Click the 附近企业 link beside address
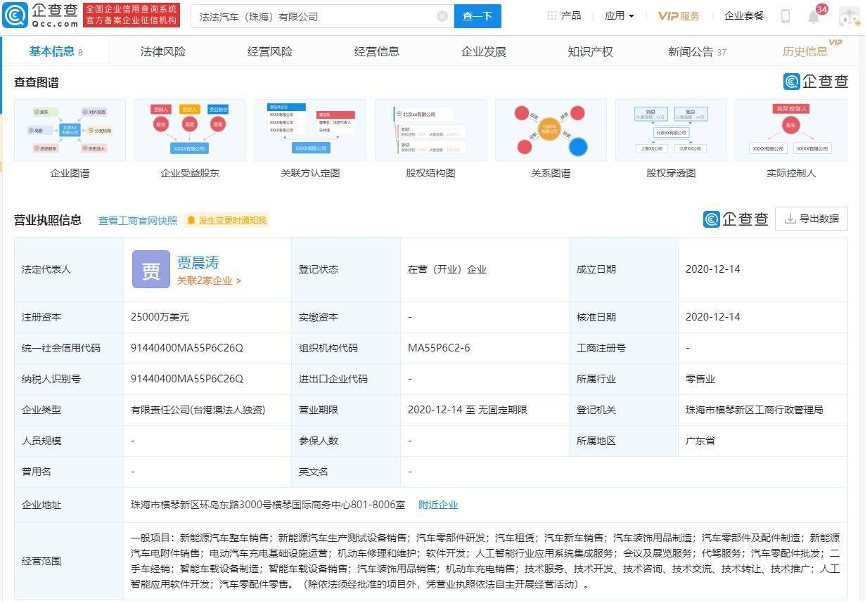 tap(438, 505)
